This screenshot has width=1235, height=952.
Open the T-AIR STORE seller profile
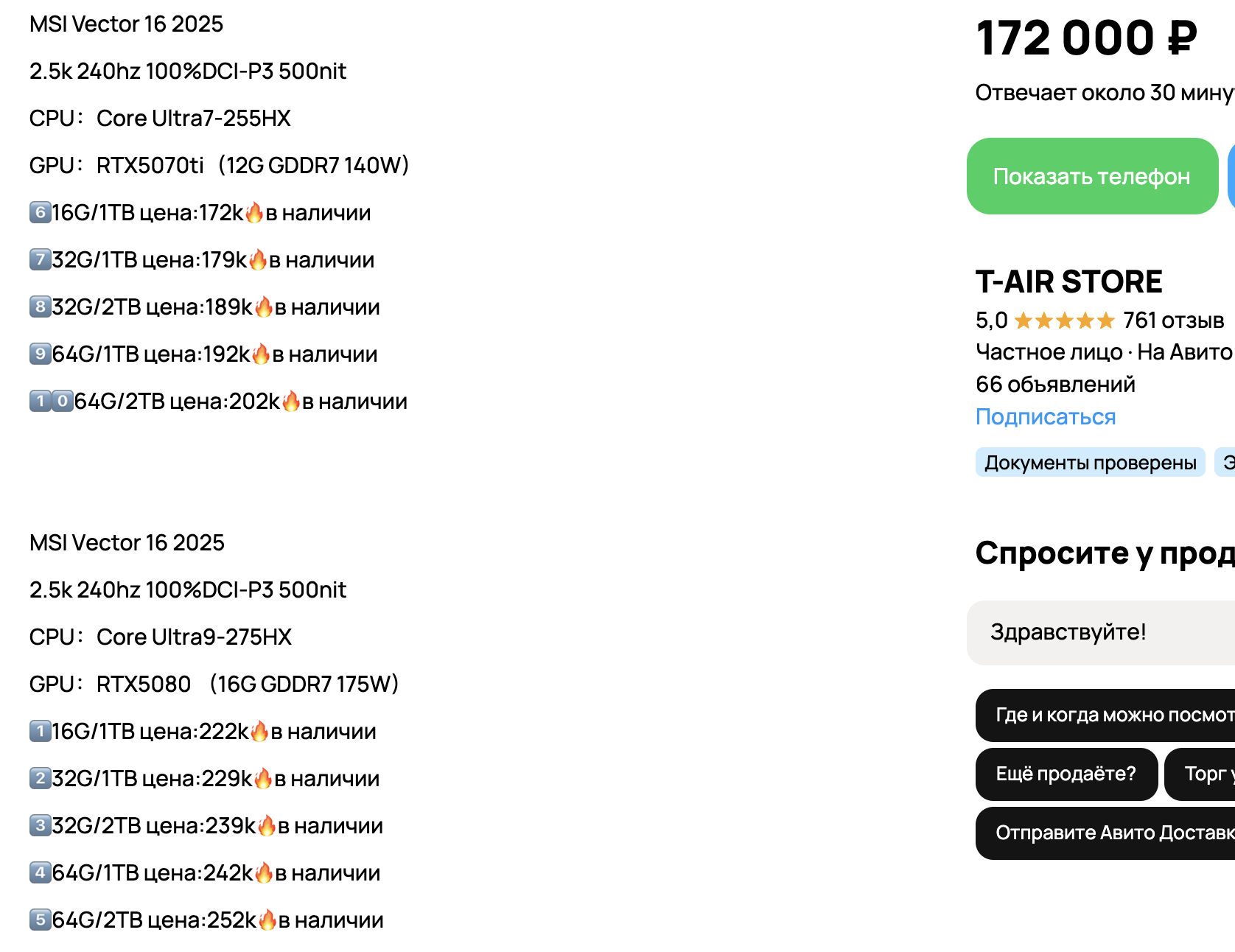[1068, 281]
